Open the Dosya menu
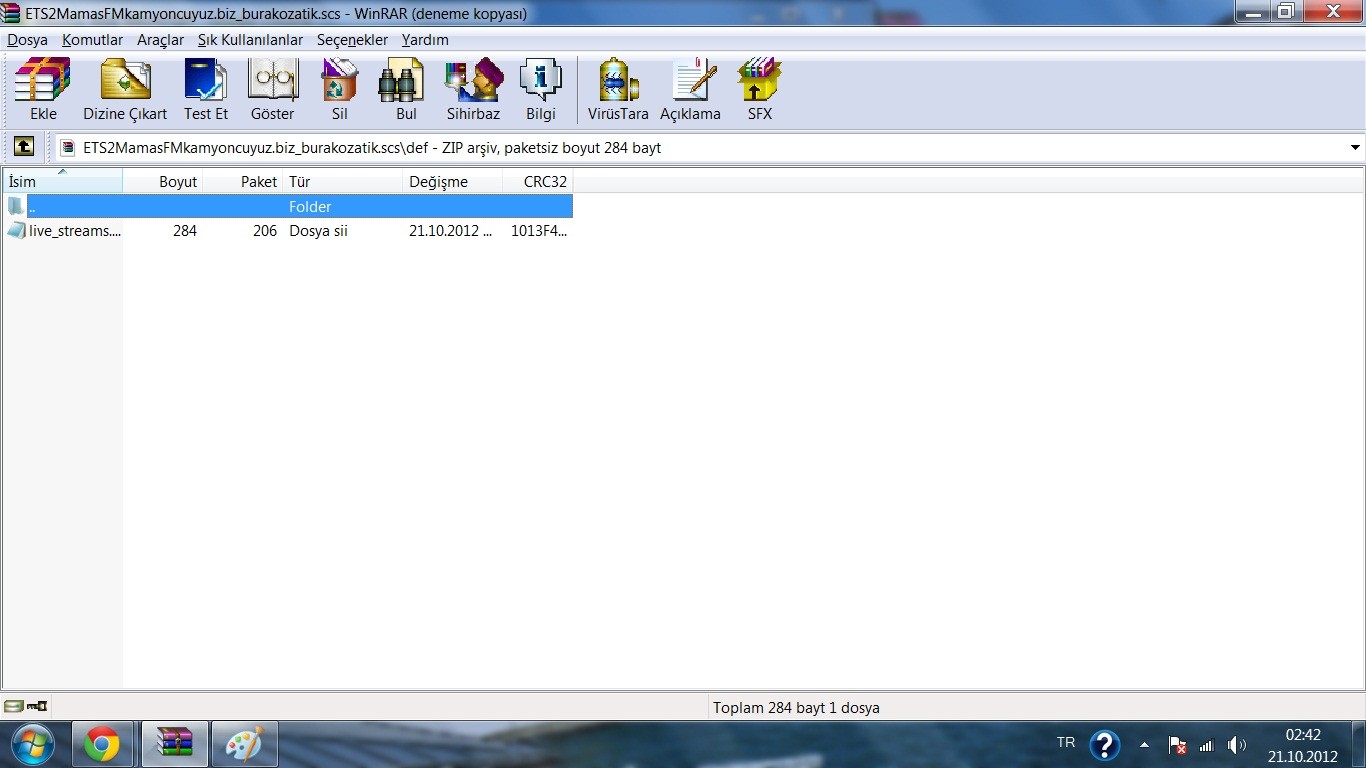This screenshot has width=1366, height=768. point(27,40)
